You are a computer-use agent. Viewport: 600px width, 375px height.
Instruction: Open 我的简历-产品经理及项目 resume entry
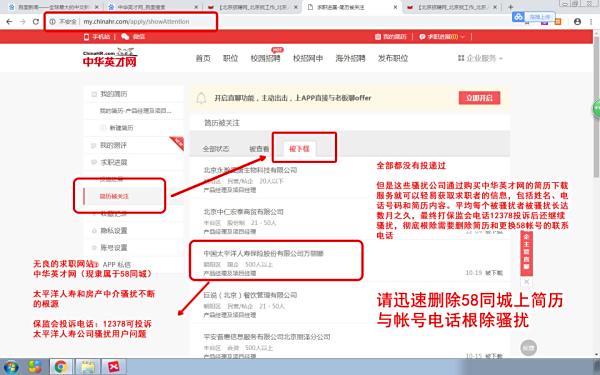tap(135, 111)
